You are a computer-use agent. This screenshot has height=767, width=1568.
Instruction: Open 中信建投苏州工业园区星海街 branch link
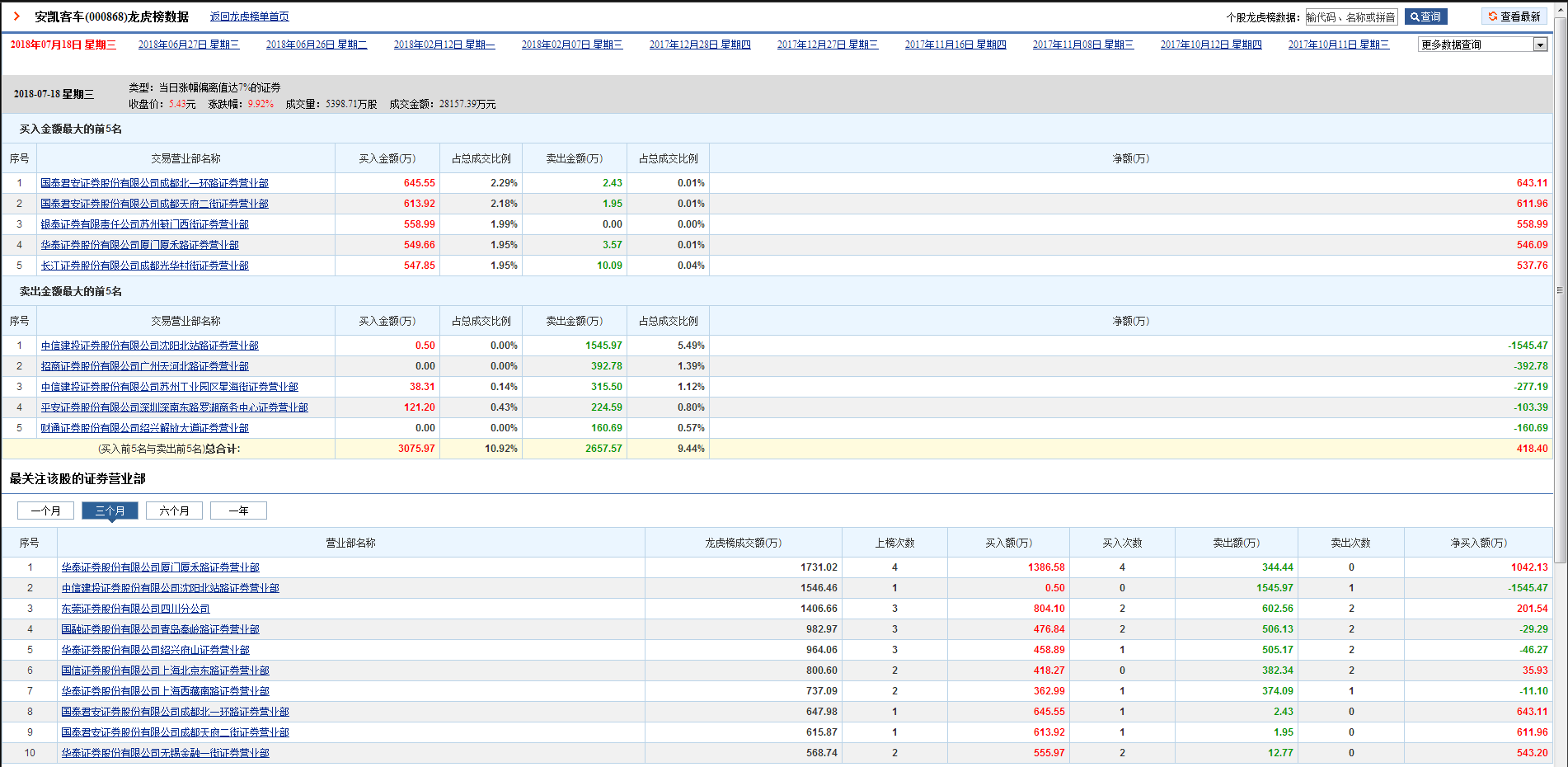pos(169,387)
